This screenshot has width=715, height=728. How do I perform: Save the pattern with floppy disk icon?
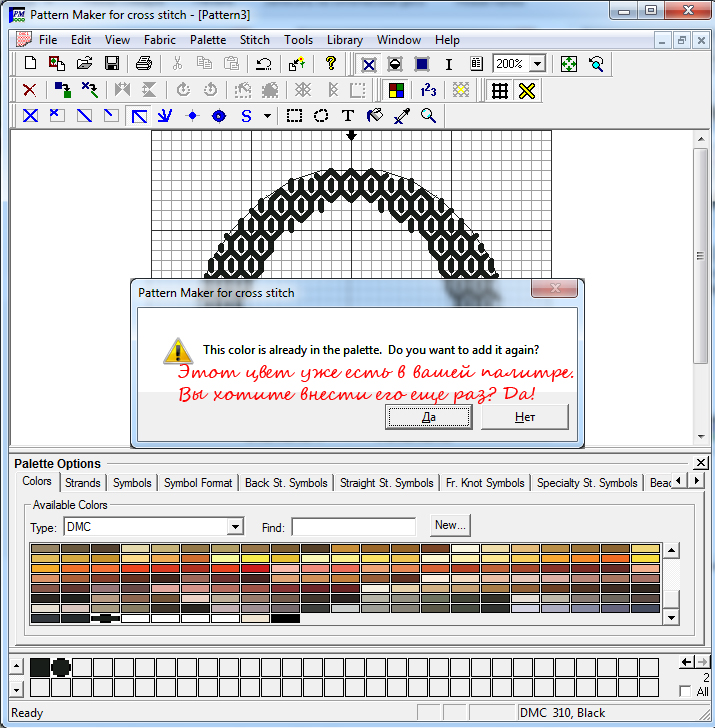pyautogui.click(x=111, y=63)
